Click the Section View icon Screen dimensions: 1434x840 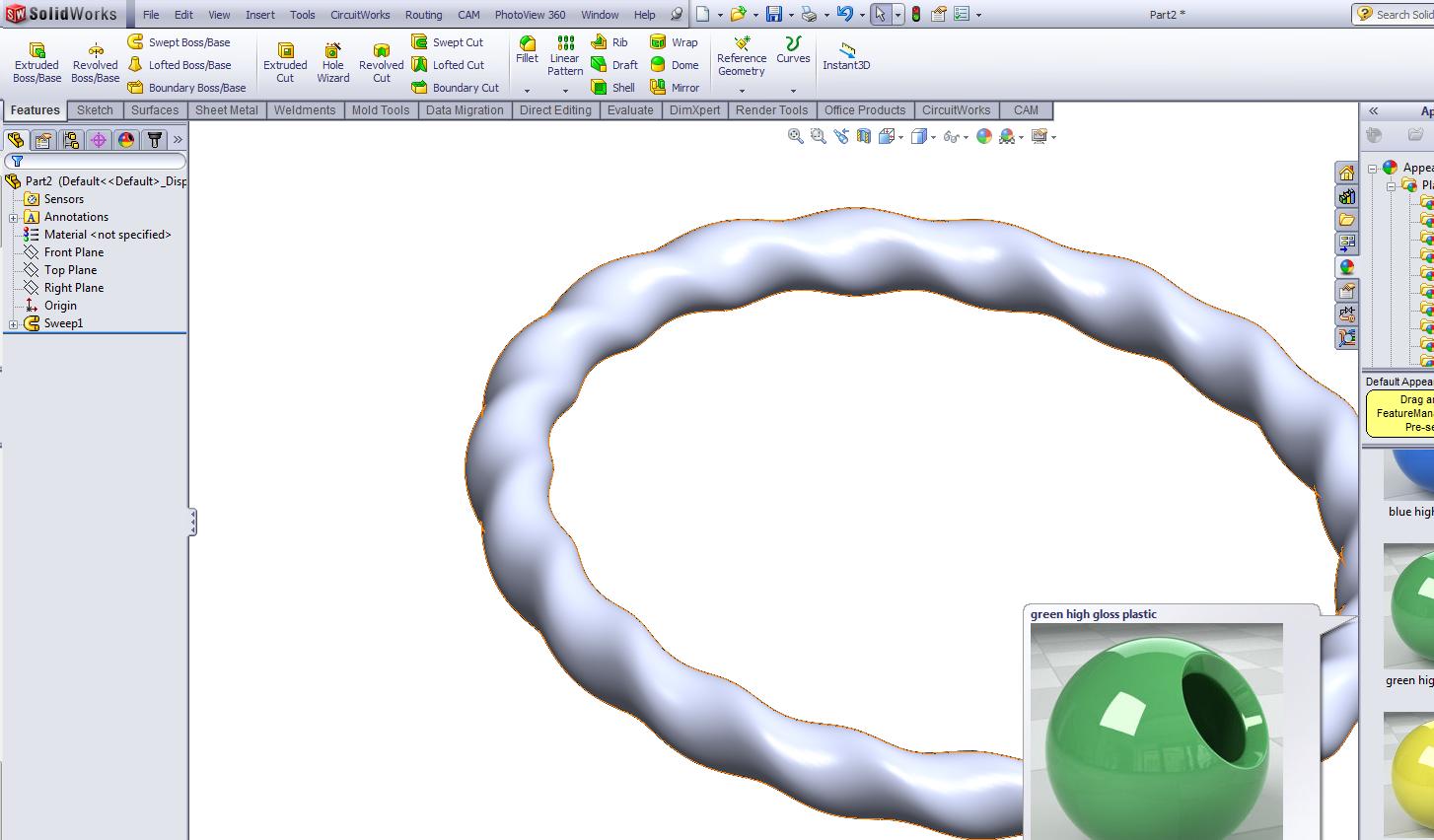tap(864, 137)
